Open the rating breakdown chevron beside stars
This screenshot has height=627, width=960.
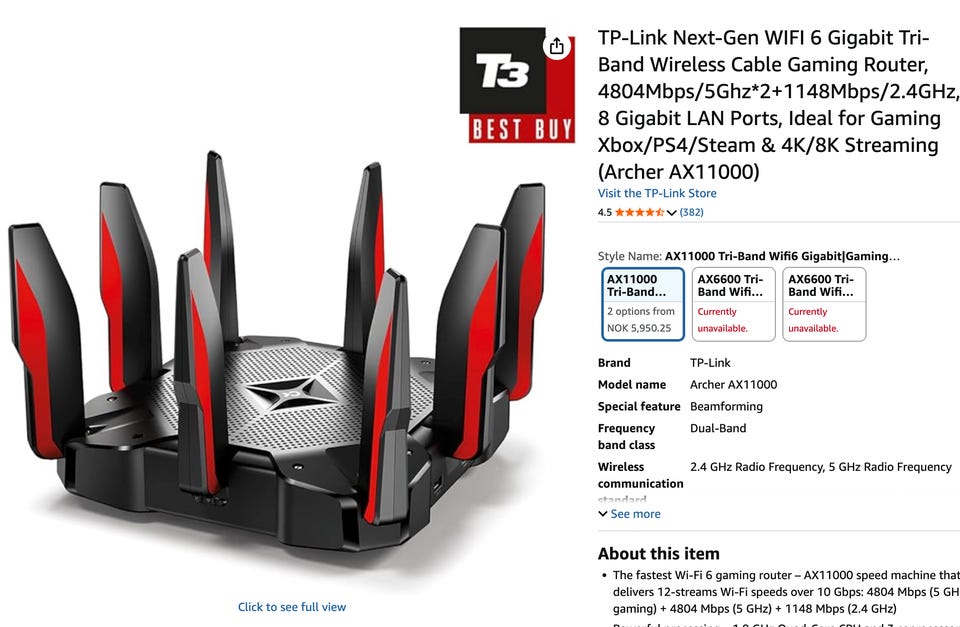[x=672, y=212]
